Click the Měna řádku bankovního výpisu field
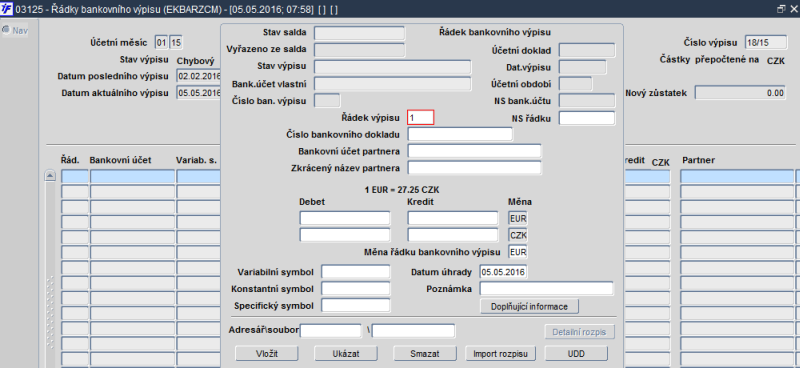 tap(518, 252)
